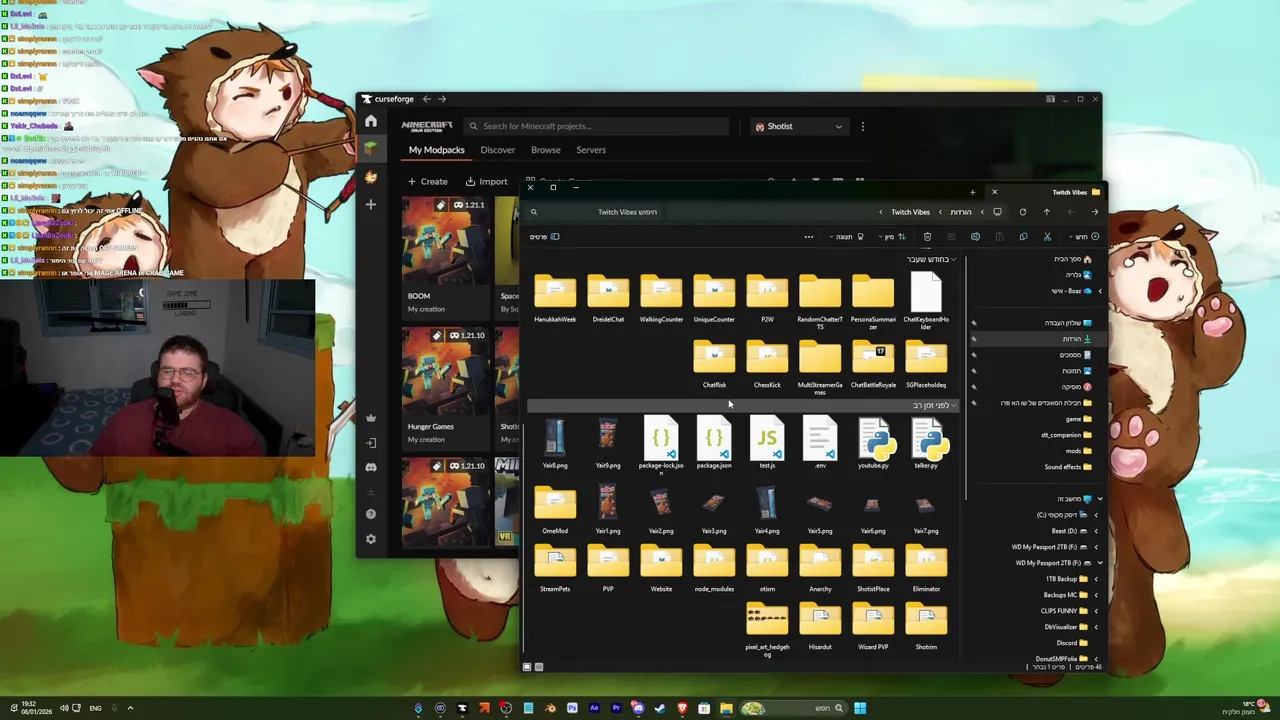1280x720 pixels.
Task: Click Create modpack button
Action: click(x=427, y=181)
